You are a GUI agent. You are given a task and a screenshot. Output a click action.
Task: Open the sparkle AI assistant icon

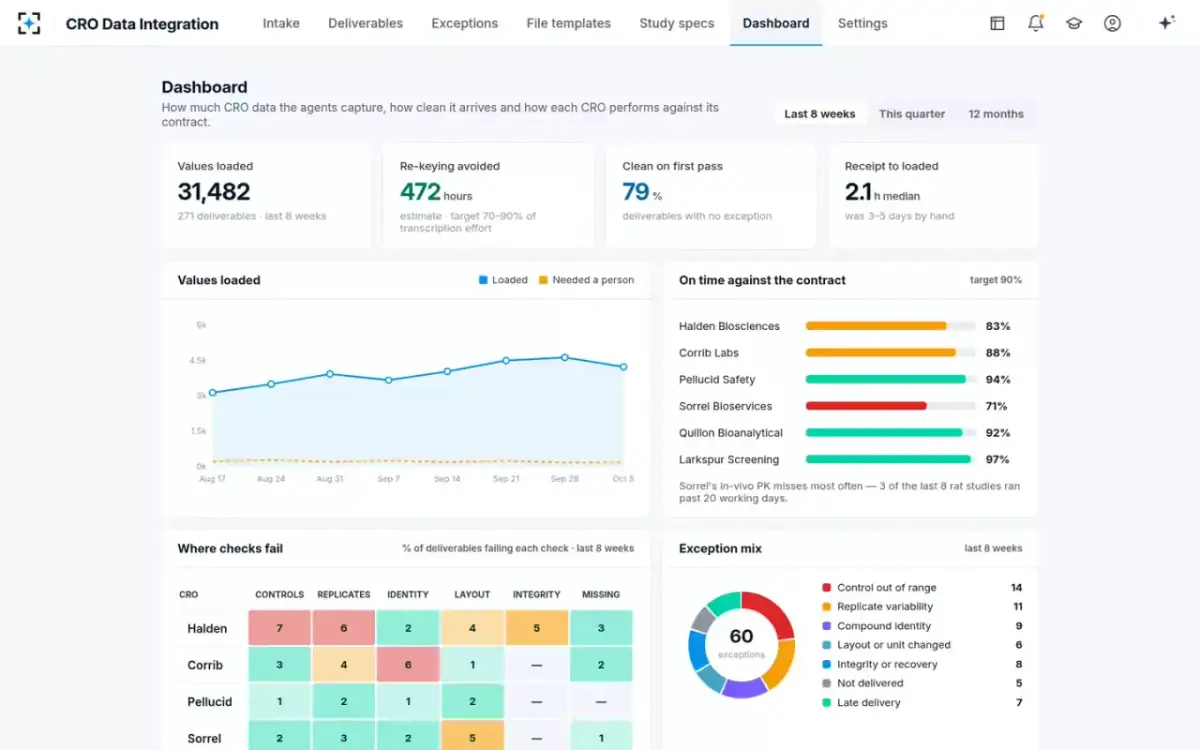click(1166, 23)
